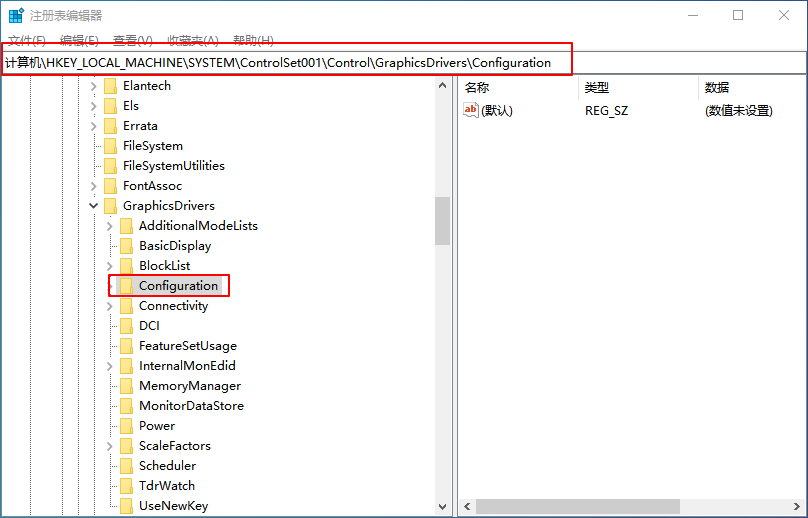Click the registry path address bar
The width and height of the screenshot is (808, 518).
288,62
